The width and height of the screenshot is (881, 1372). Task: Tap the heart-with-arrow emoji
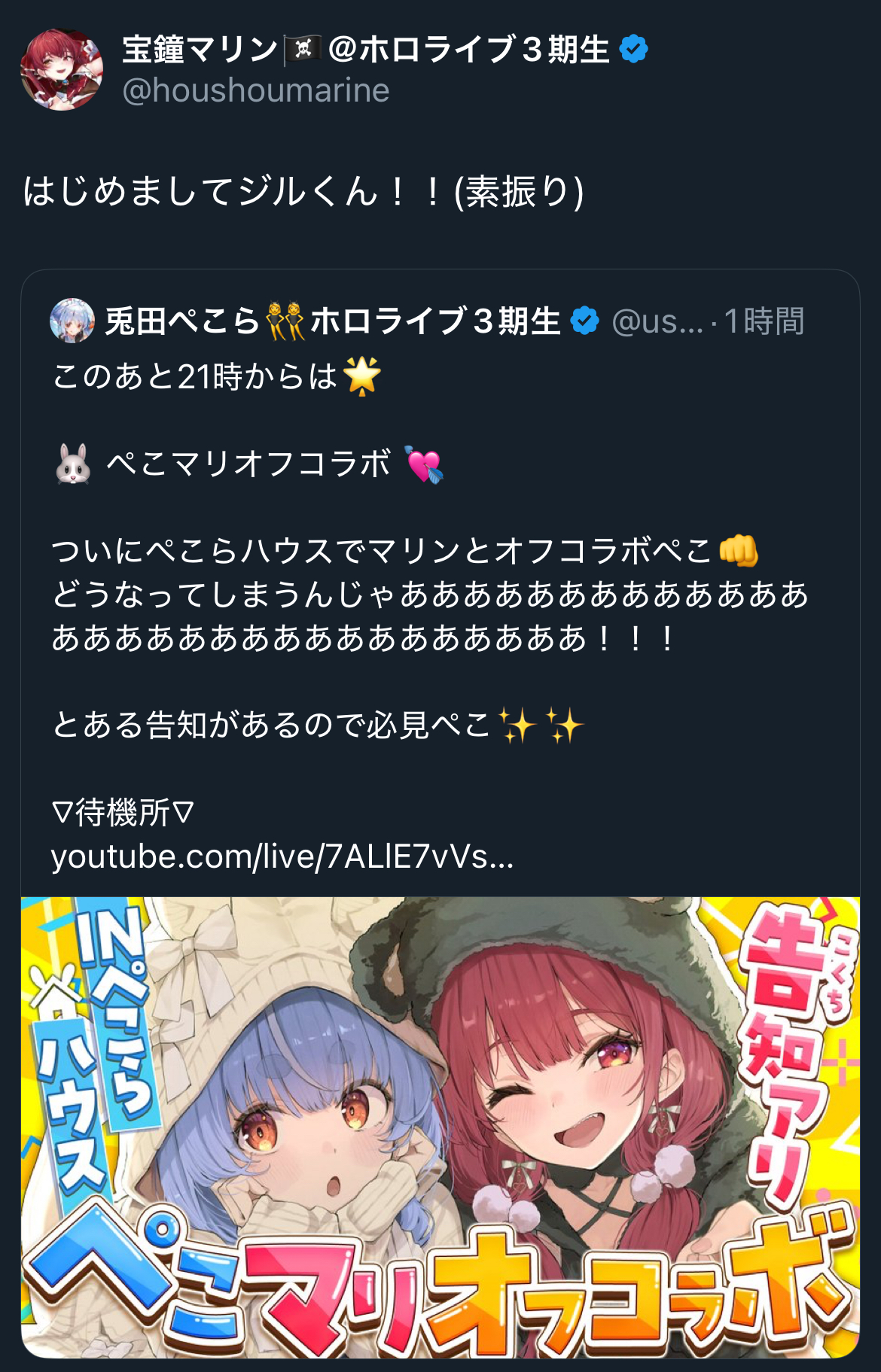click(424, 464)
